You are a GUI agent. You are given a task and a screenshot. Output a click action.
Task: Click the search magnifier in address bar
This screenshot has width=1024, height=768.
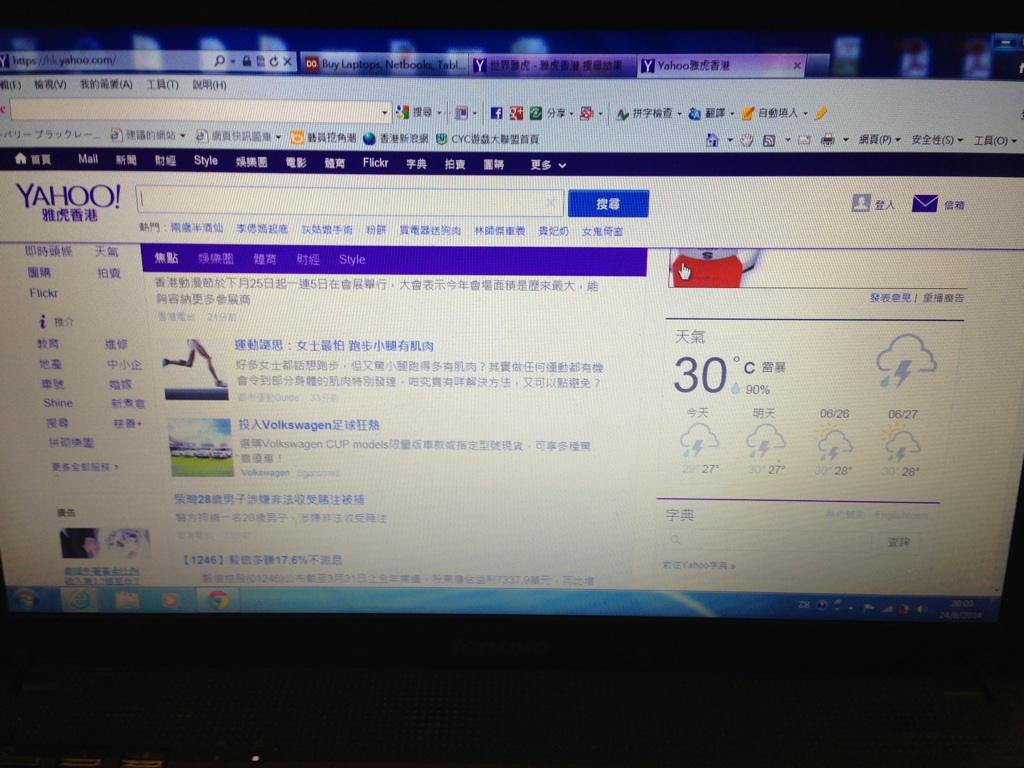[x=219, y=61]
